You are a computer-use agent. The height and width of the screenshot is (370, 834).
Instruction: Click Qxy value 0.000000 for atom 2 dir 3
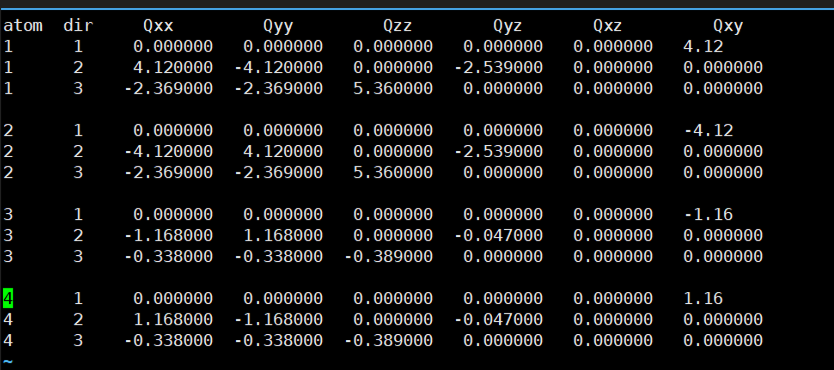point(723,172)
